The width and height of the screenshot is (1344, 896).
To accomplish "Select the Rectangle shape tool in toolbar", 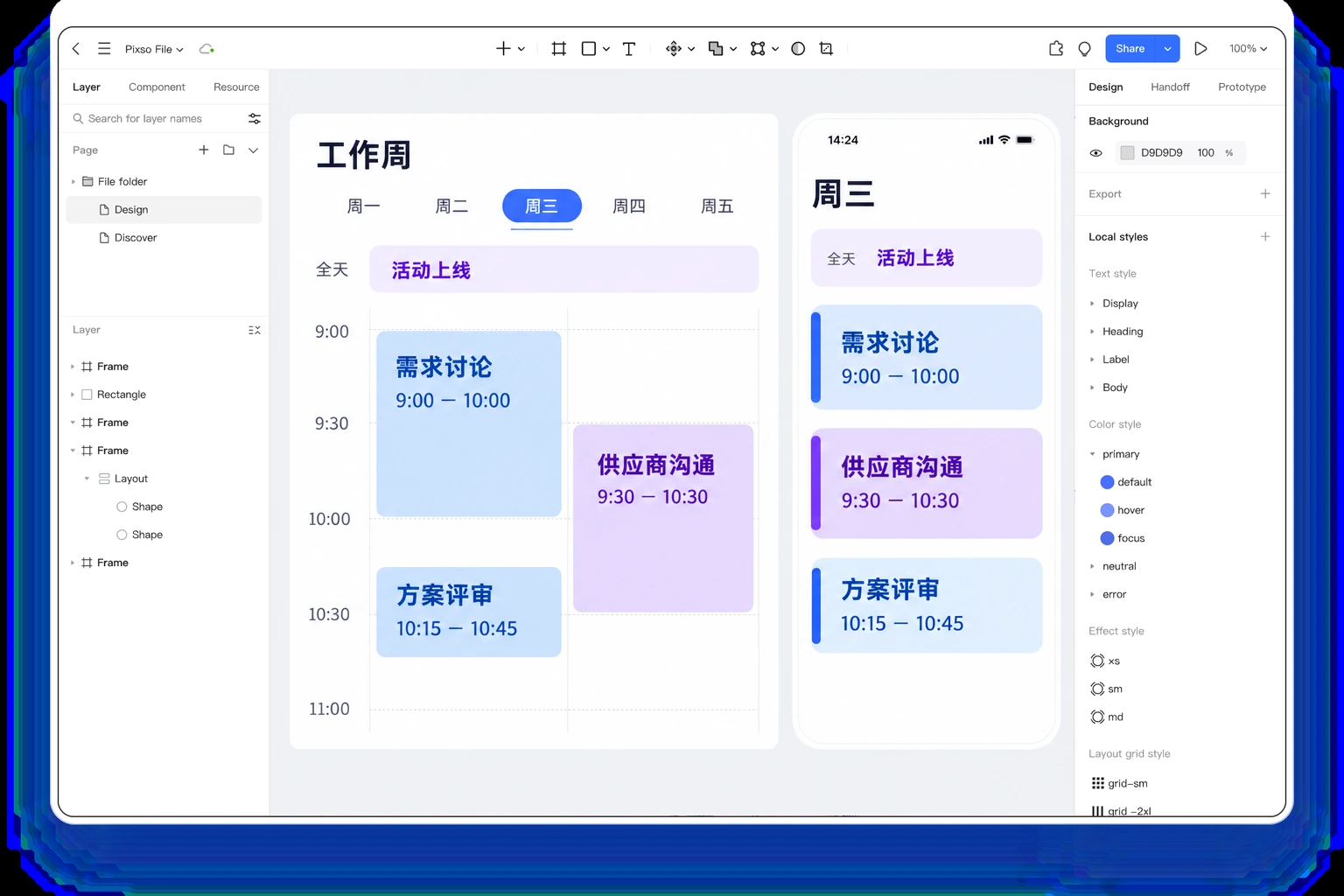I will coord(589,49).
